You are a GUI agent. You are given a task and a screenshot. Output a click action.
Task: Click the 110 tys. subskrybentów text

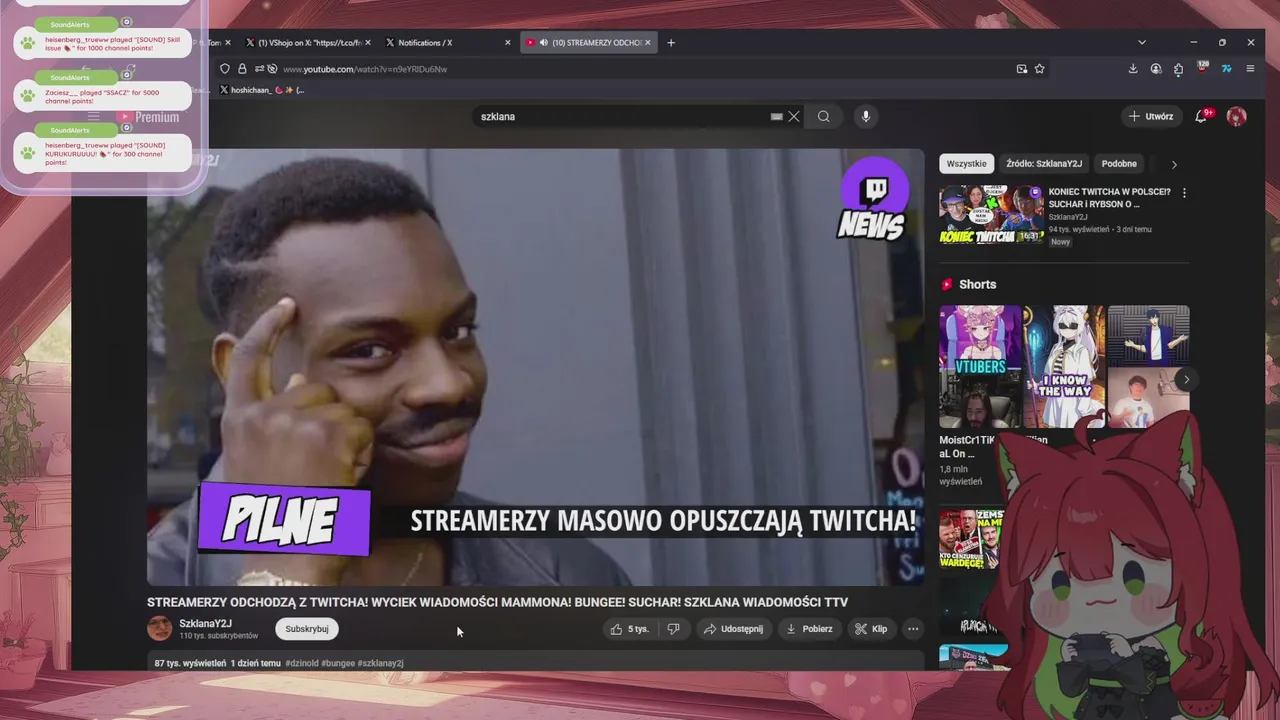218,636
